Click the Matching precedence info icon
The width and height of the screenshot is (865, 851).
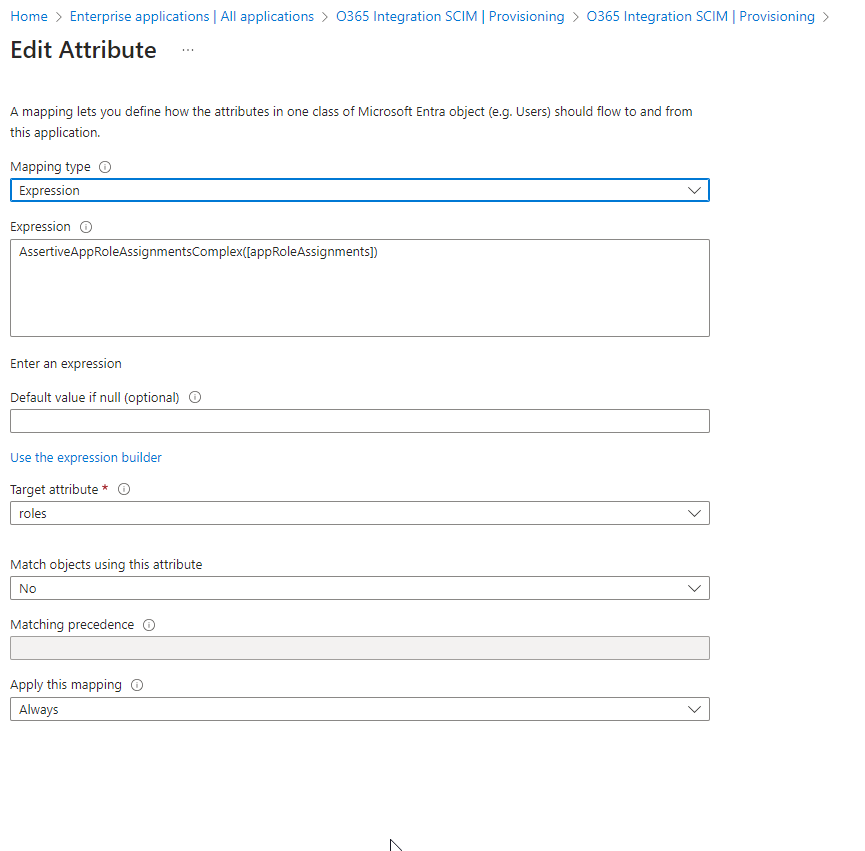point(149,625)
